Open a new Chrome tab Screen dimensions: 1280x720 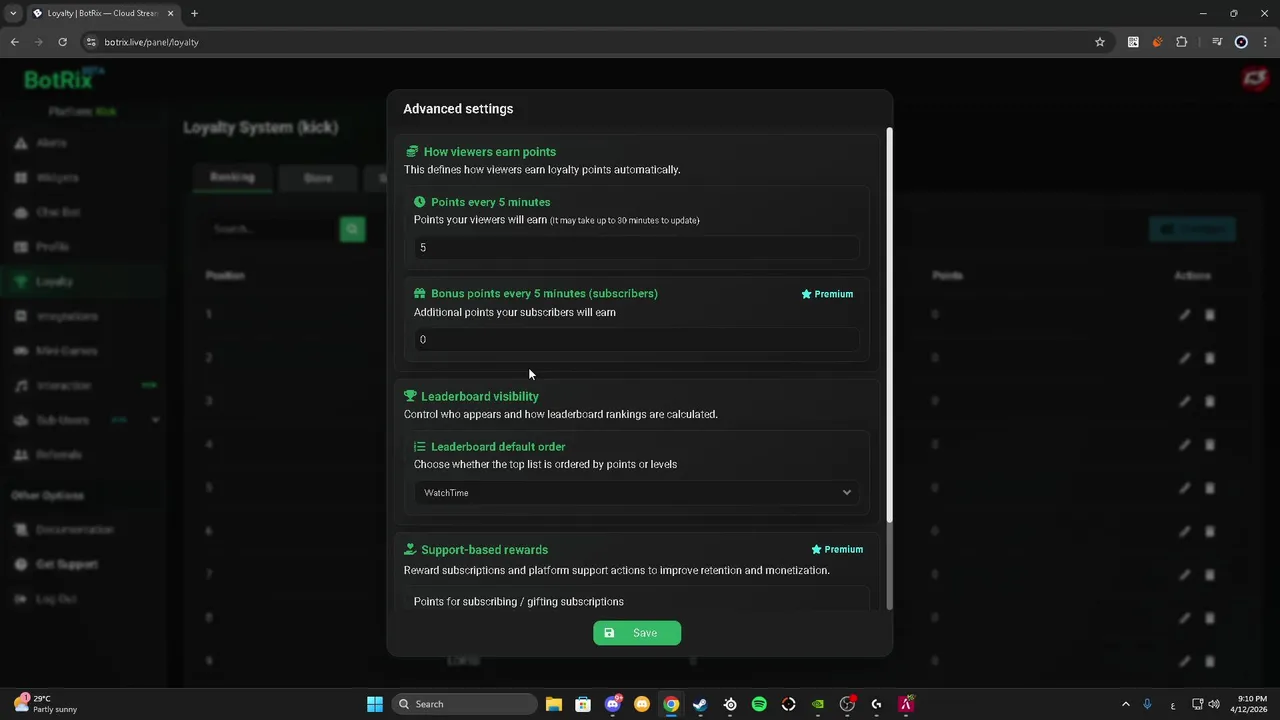point(194,13)
